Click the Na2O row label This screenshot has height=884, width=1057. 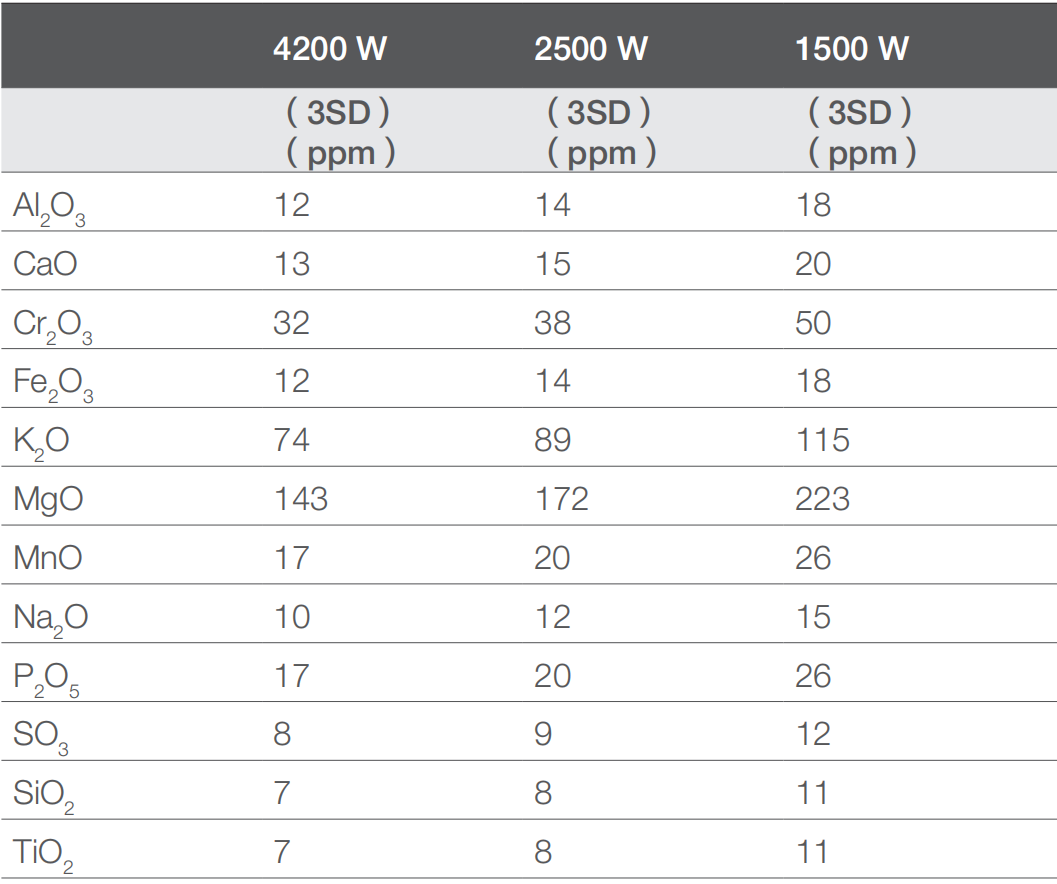50,619
